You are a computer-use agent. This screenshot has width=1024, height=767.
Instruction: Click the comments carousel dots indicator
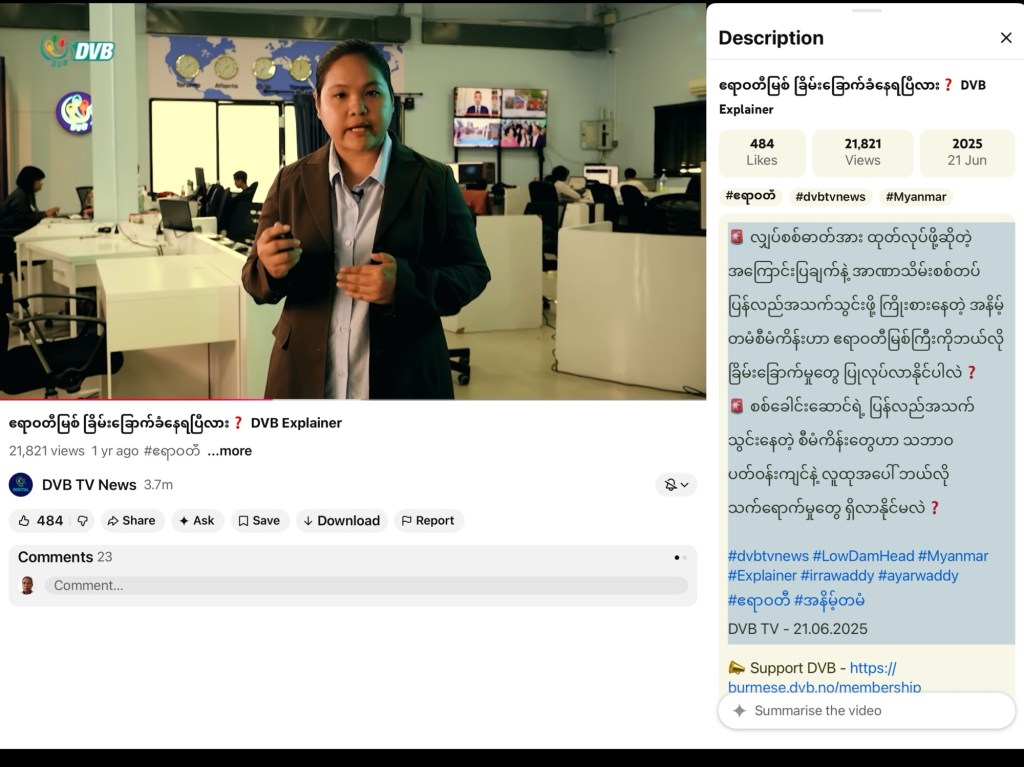tap(680, 557)
